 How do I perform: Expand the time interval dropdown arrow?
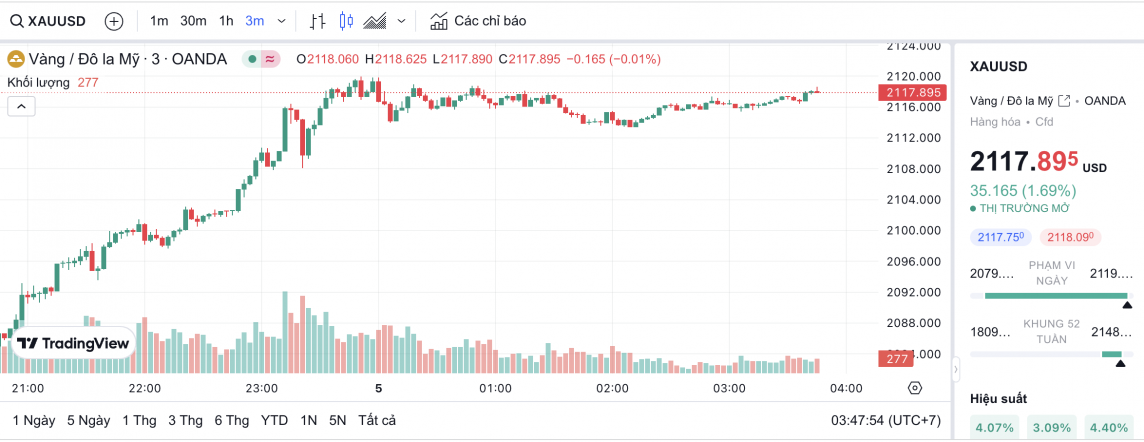click(281, 21)
